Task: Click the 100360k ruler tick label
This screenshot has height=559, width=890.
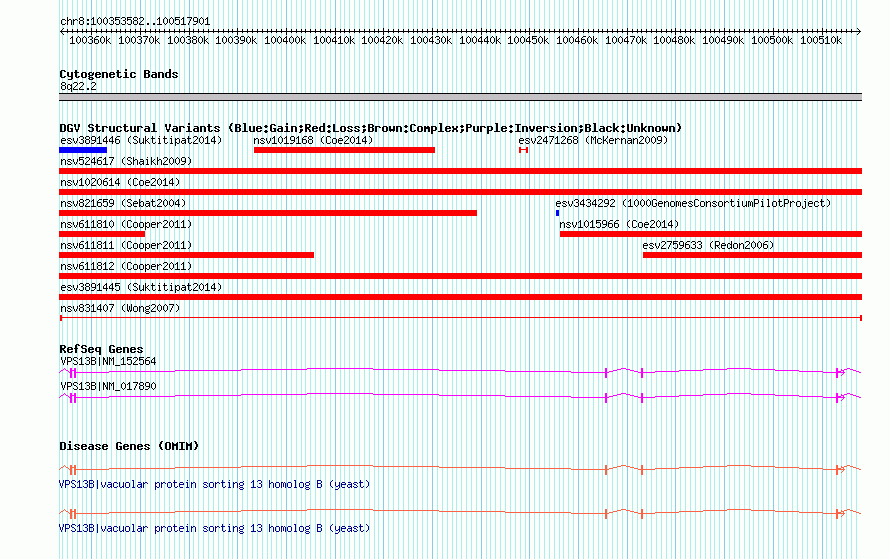Action: click(90, 40)
